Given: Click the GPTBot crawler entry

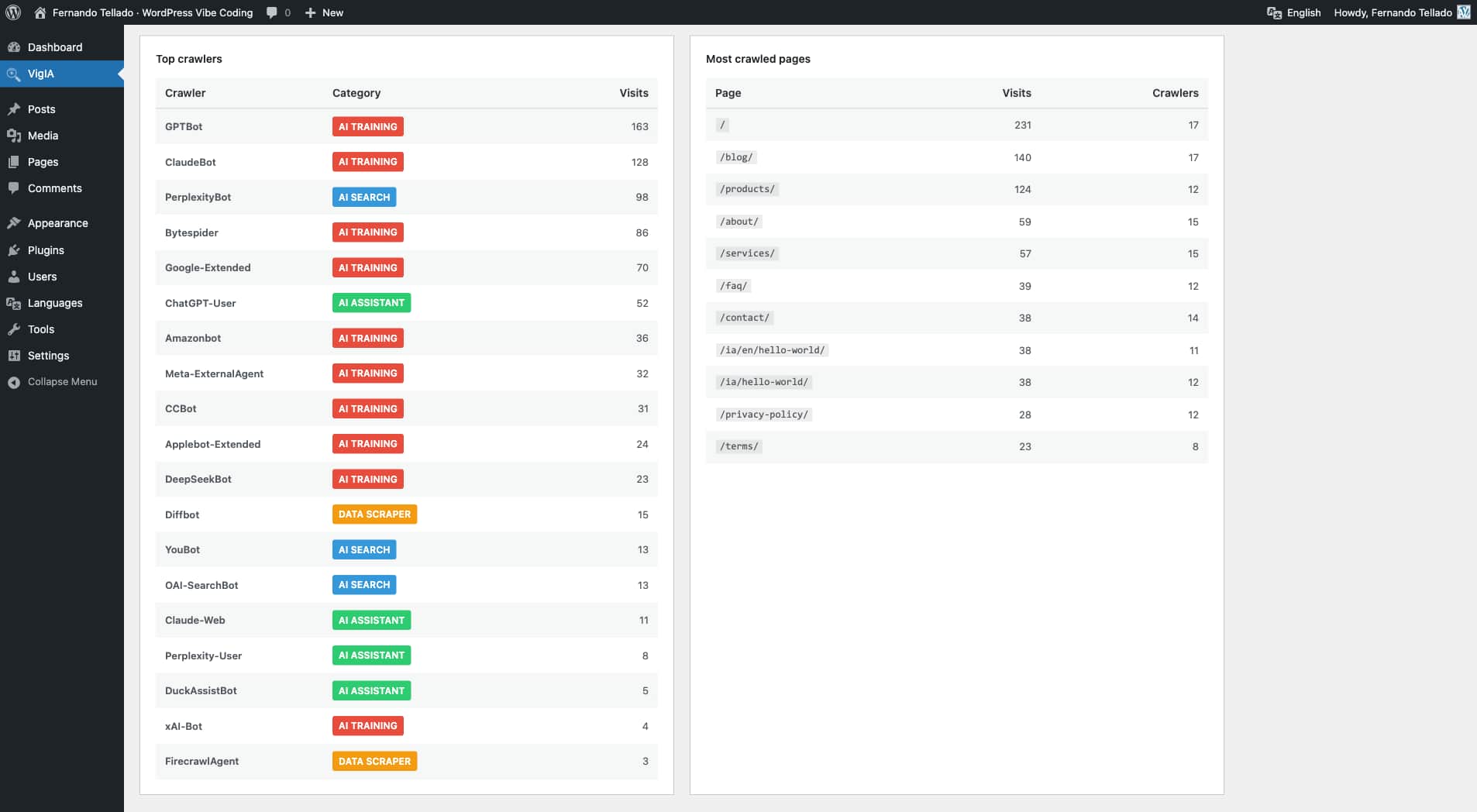Looking at the screenshot, I should click(x=184, y=126).
